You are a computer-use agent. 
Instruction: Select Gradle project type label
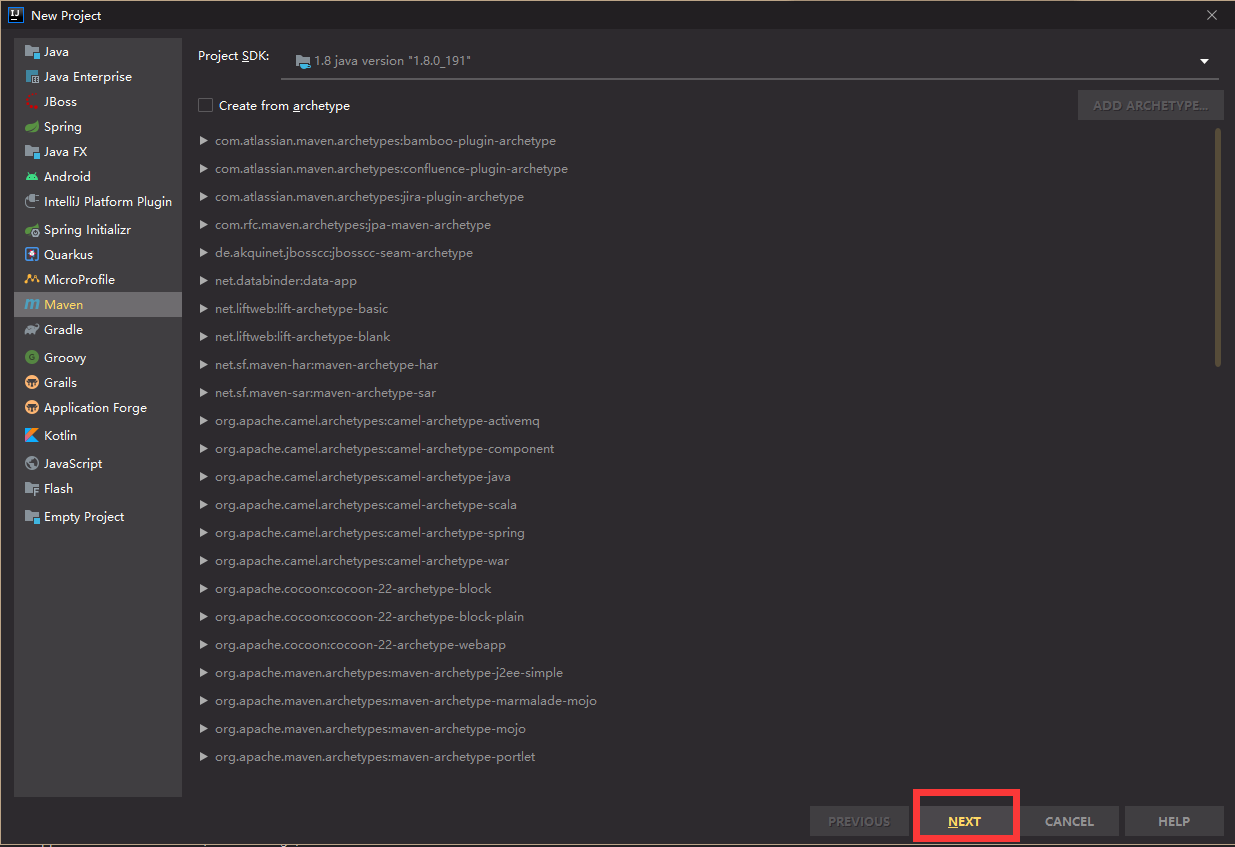pos(63,330)
